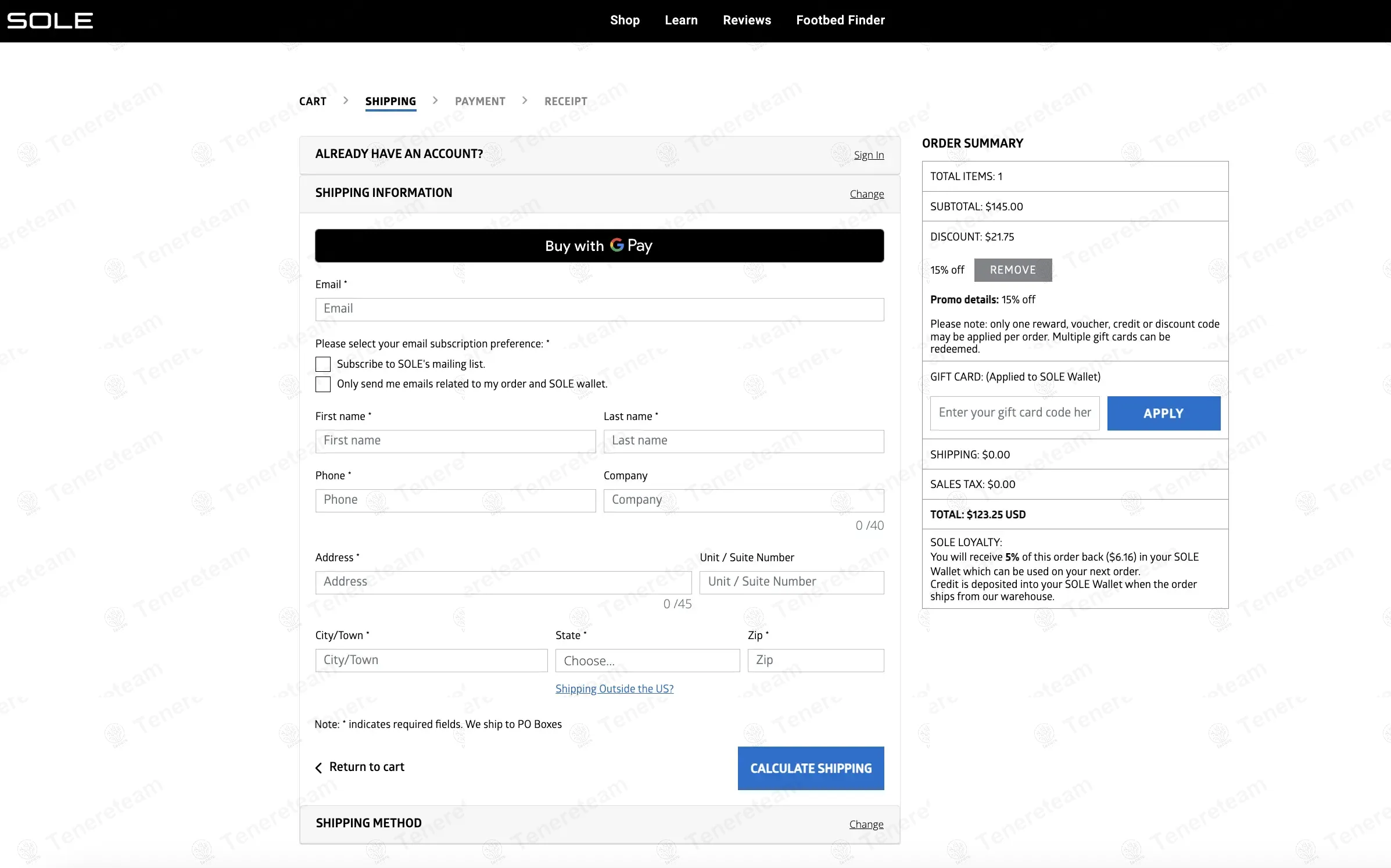This screenshot has width=1391, height=868.
Task: Focus the gift card code field
Action: [x=1014, y=413]
